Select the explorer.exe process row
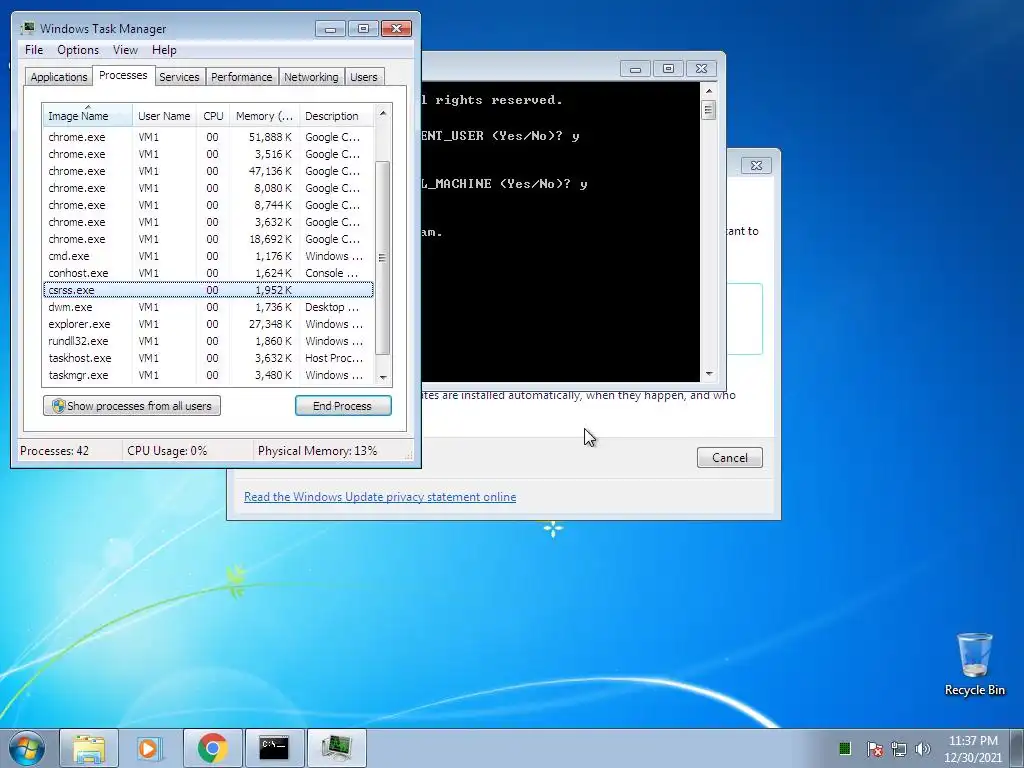1024x768 pixels. (x=208, y=324)
